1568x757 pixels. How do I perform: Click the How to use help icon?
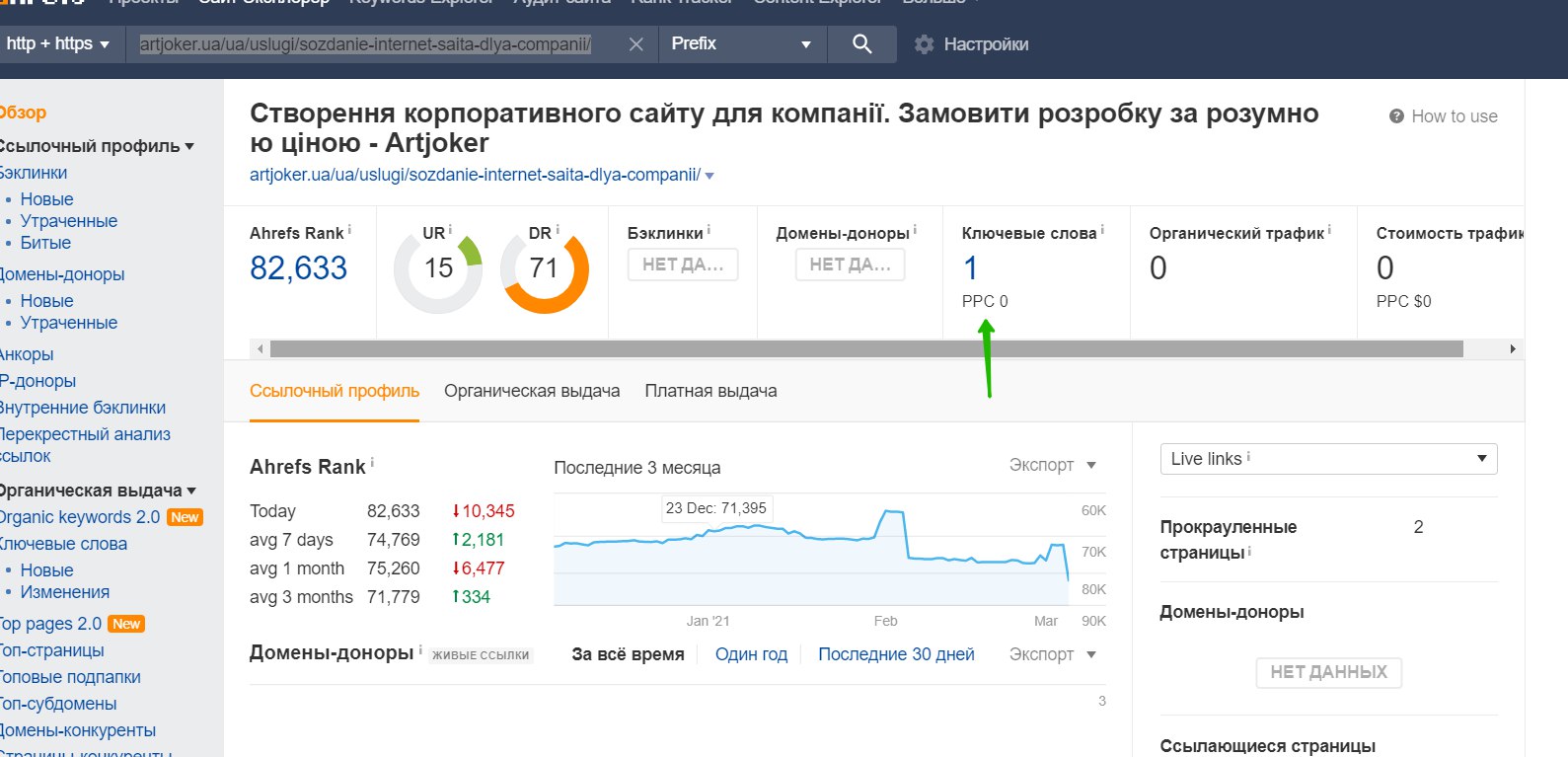(1396, 116)
